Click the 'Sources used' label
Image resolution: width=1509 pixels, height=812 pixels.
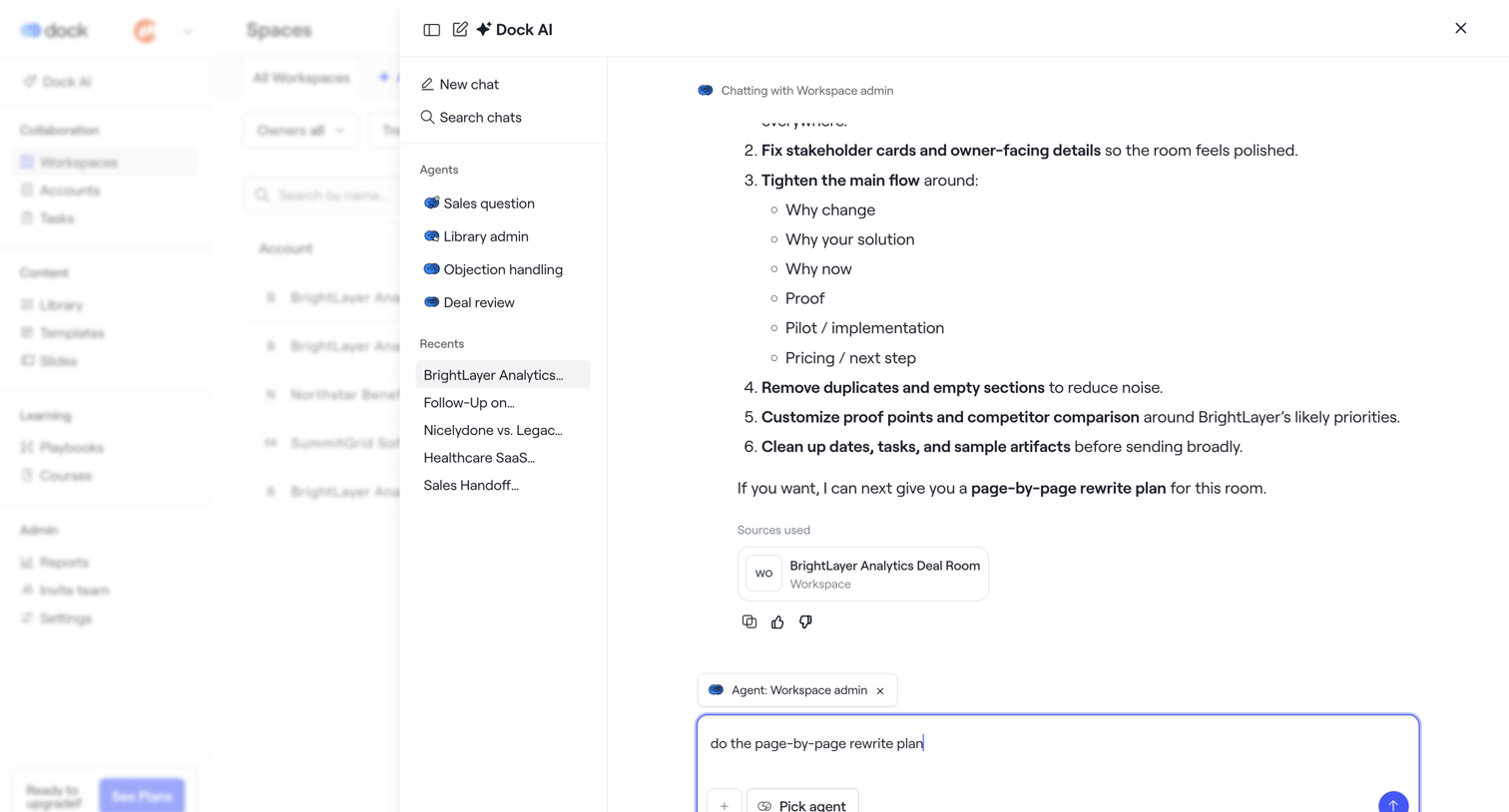click(773, 531)
